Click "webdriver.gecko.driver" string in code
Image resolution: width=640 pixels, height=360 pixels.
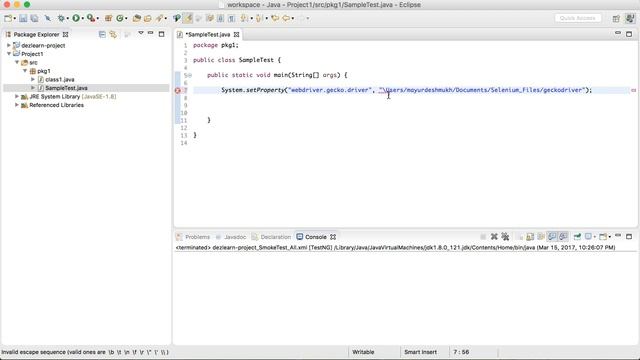coord(329,90)
